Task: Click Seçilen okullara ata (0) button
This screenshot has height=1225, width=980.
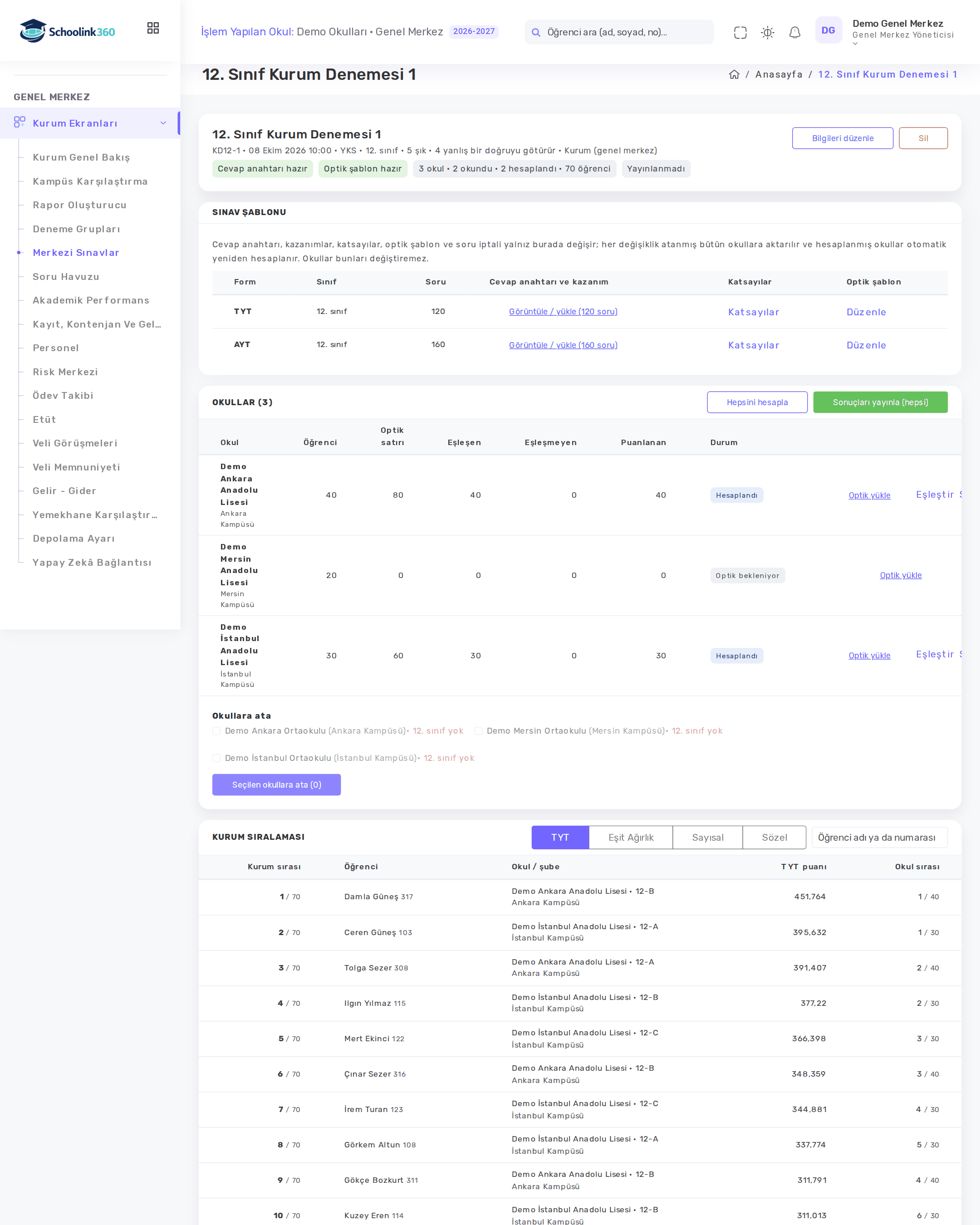Action: (x=277, y=784)
